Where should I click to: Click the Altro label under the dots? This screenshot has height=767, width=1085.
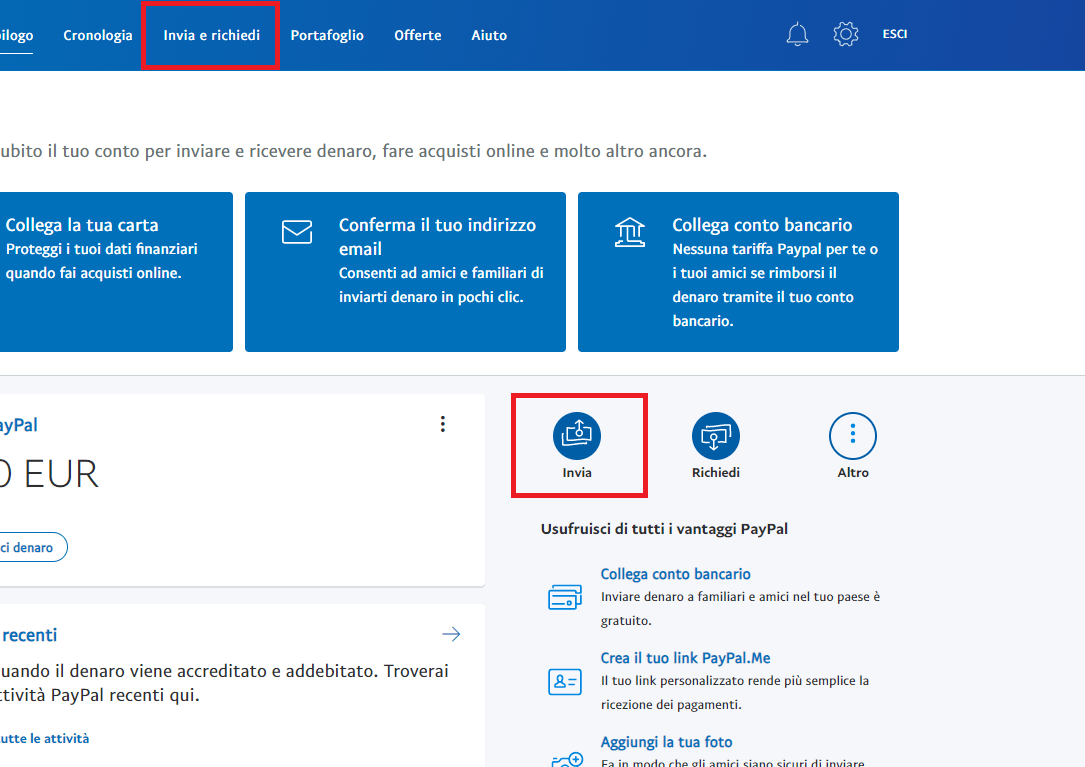click(852, 473)
